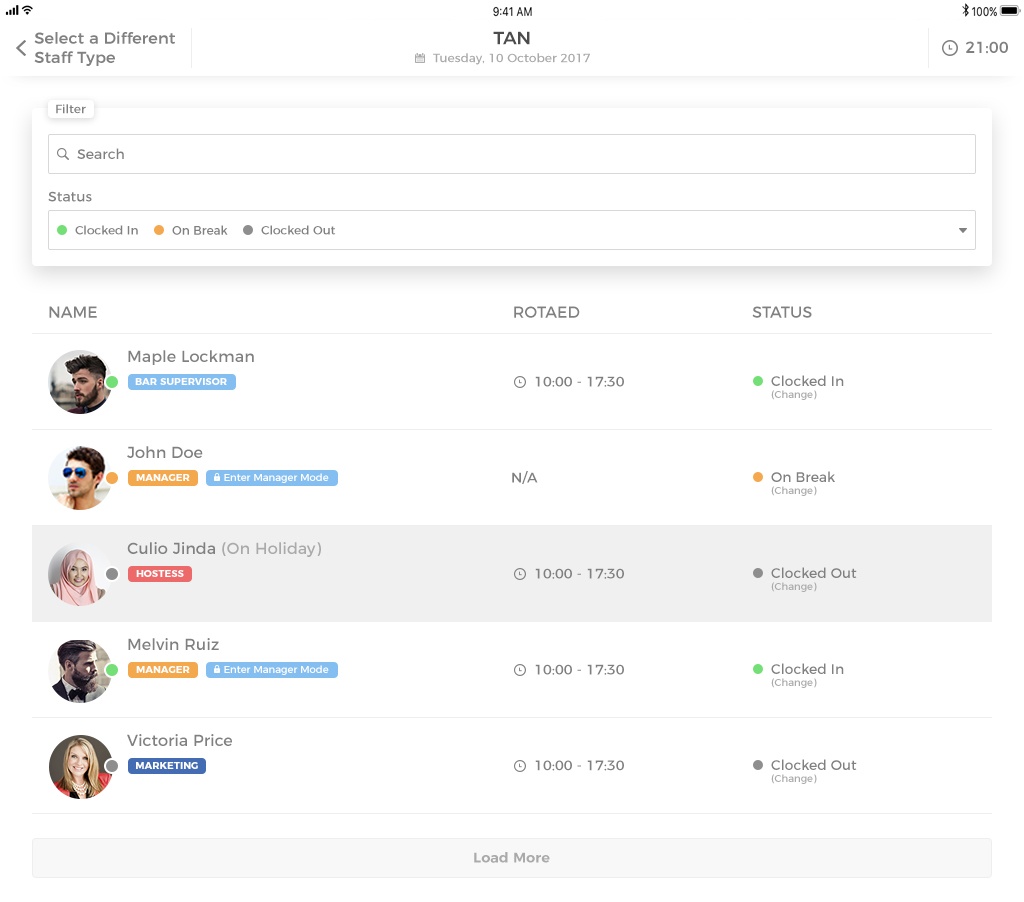Change Victoria Price's Clocked Out status
Image resolution: width=1024 pixels, height=902 pixels.
794,779
